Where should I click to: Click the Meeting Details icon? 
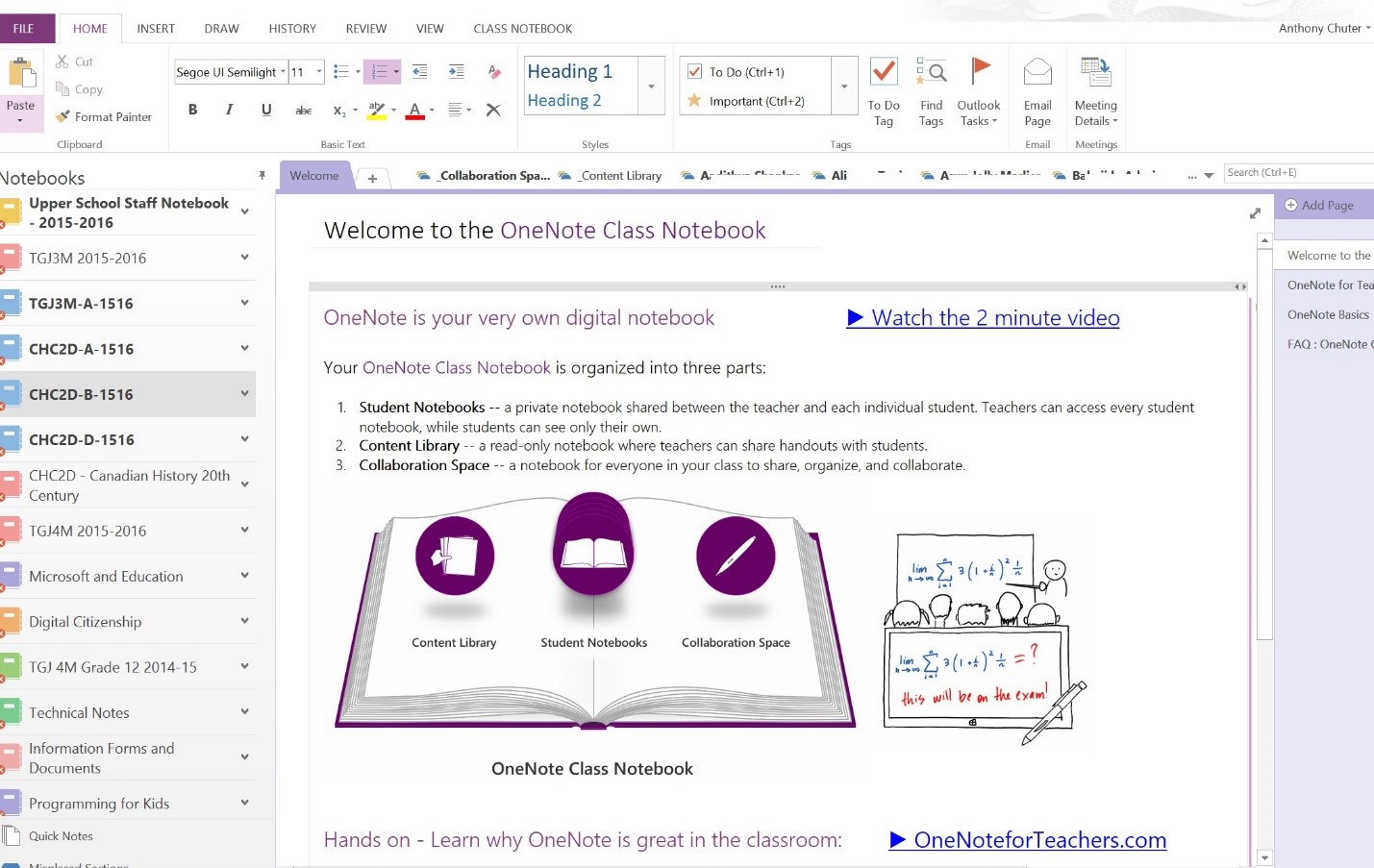[1095, 72]
